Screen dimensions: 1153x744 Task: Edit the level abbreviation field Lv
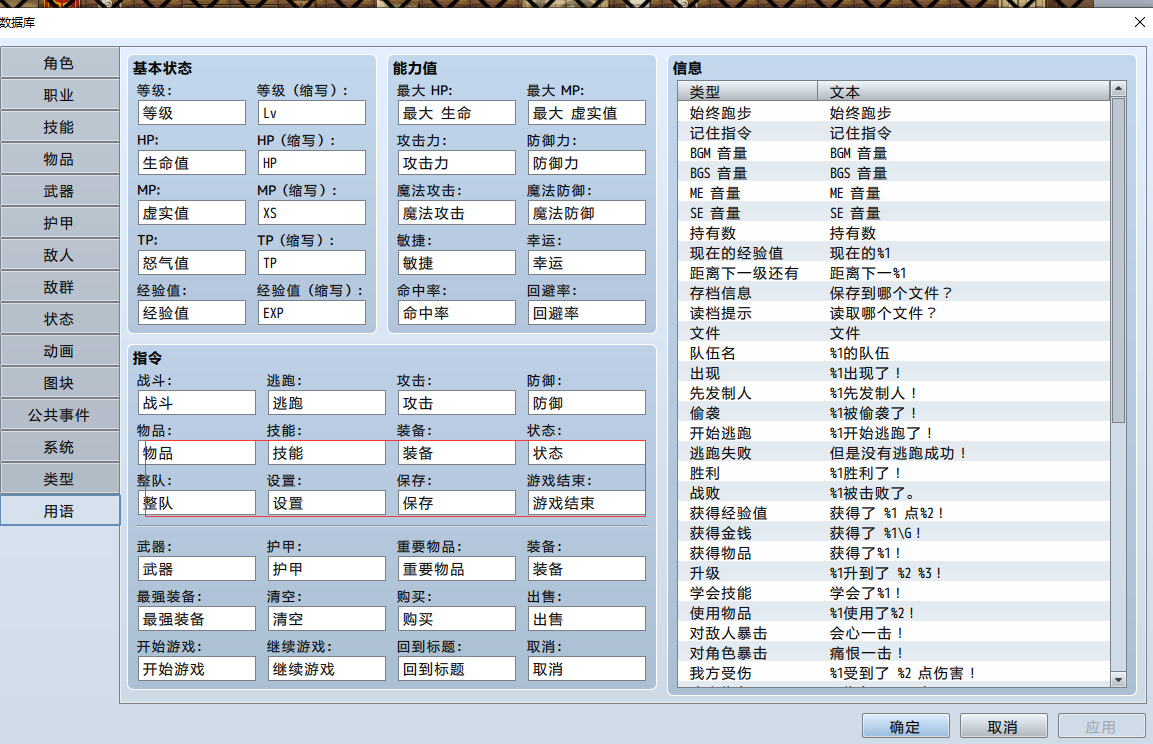click(x=312, y=112)
